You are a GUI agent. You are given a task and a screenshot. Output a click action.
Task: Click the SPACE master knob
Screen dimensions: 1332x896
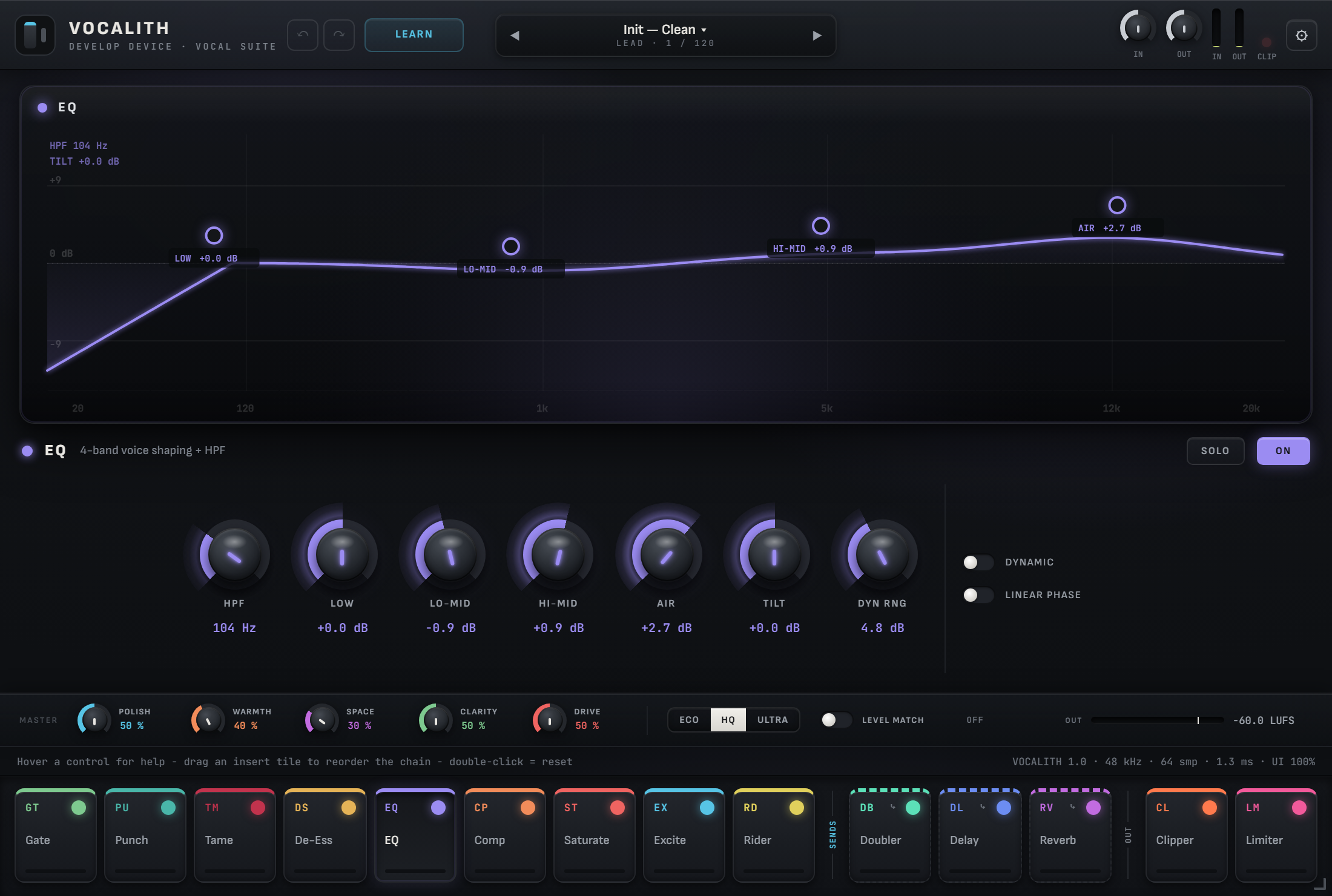(321, 720)
